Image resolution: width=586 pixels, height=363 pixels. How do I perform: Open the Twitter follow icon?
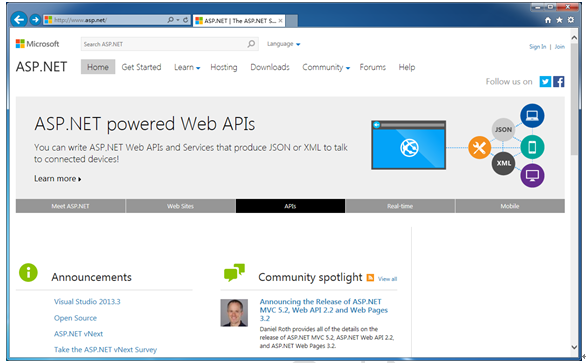point(545,81)
